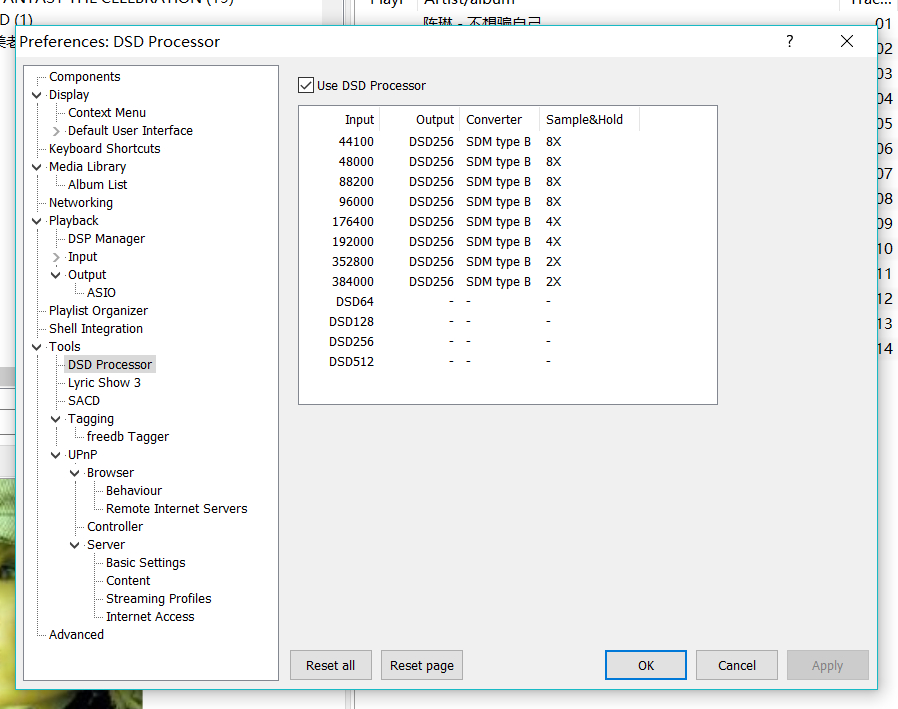Select the 352800 input row
Viewport: 898px width, 709px height.
pos(507,262)
